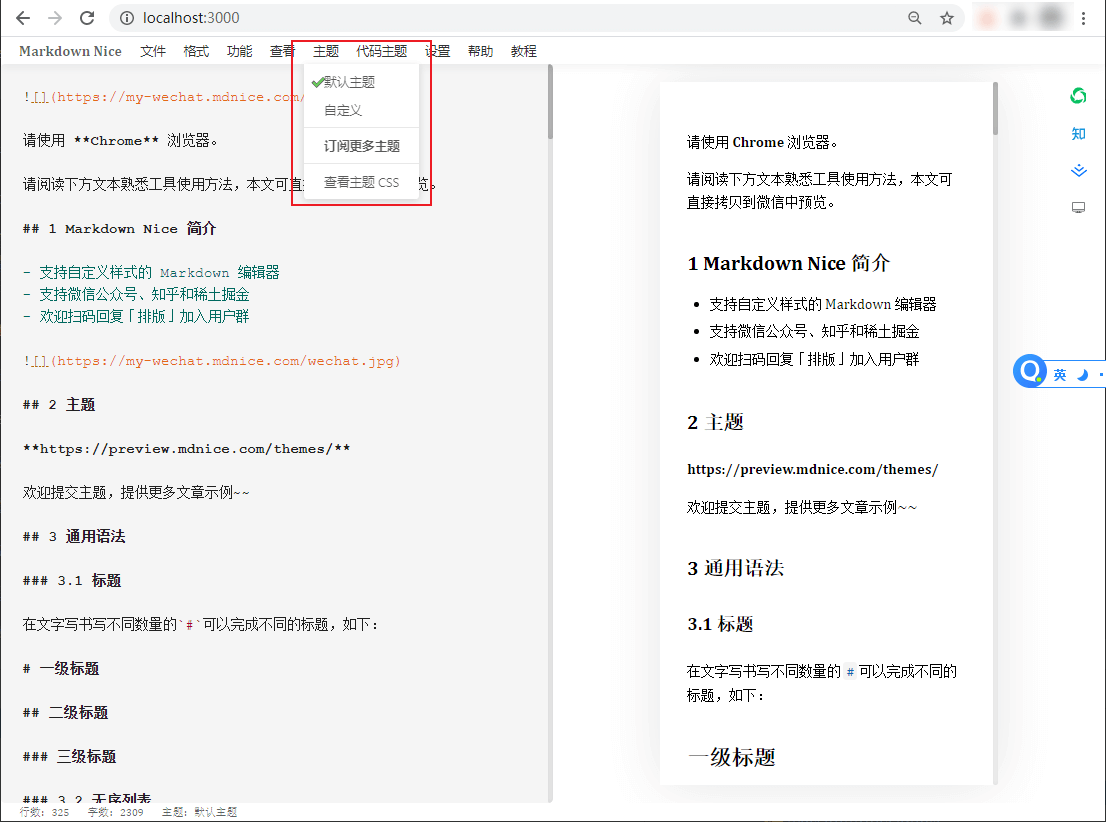Click the editor pane scrollbar

[x=550, y=102]
